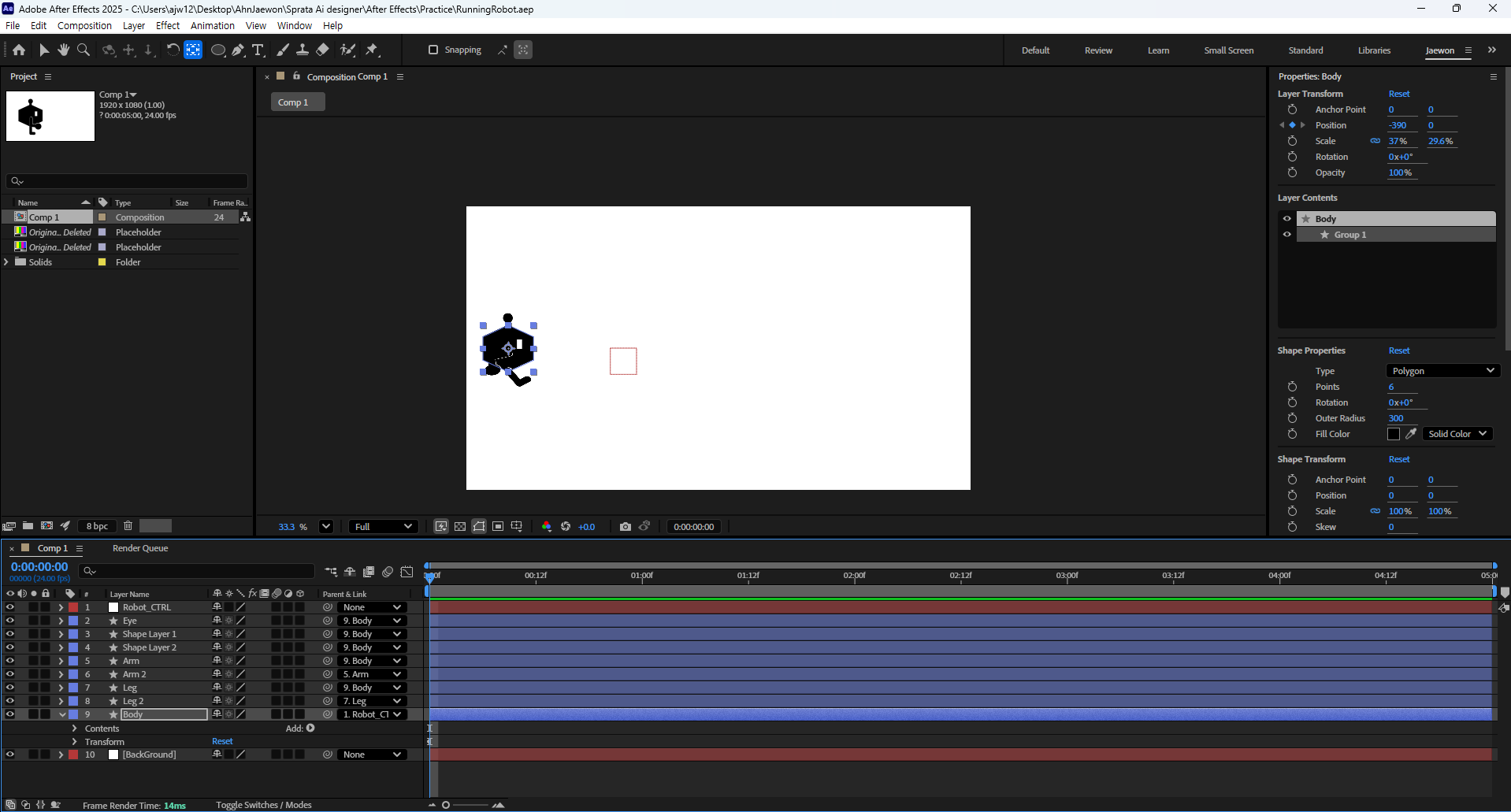Viewport: 1511px width, 812px height.
Task: Open the Effect menu
Action: 168,26
